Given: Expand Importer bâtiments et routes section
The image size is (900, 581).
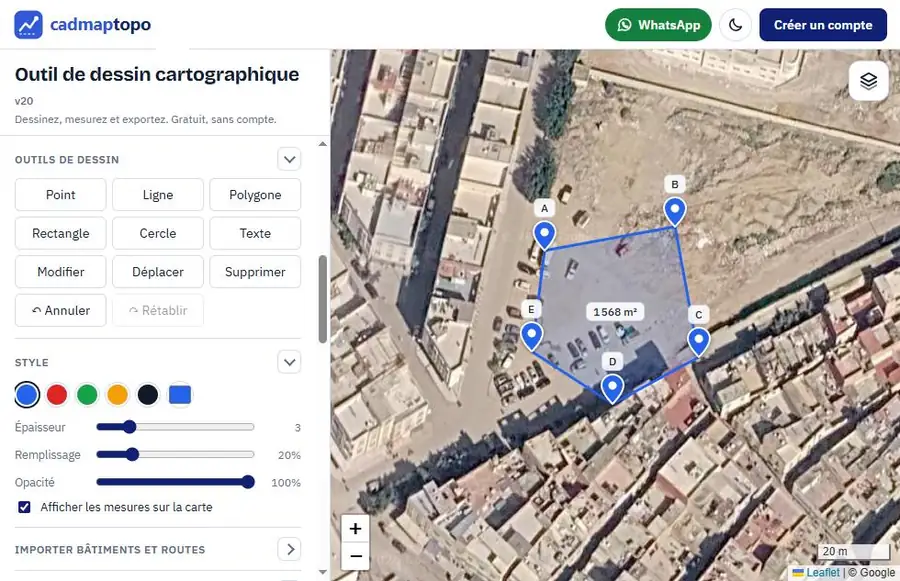Looking at the screenshot, I should point(289,549).
